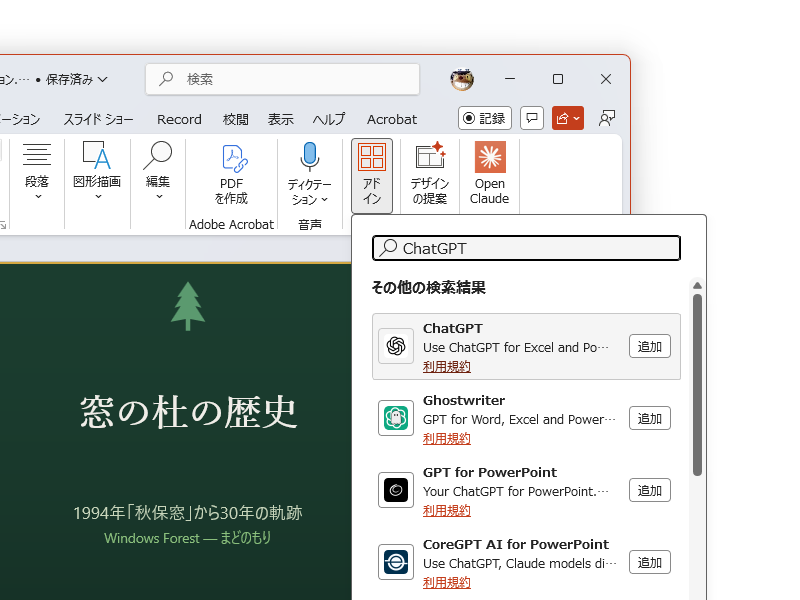Screen dimensions: 800x600
Task: Click the Ghostwriter result title
Action: click(x=464, y=400)
